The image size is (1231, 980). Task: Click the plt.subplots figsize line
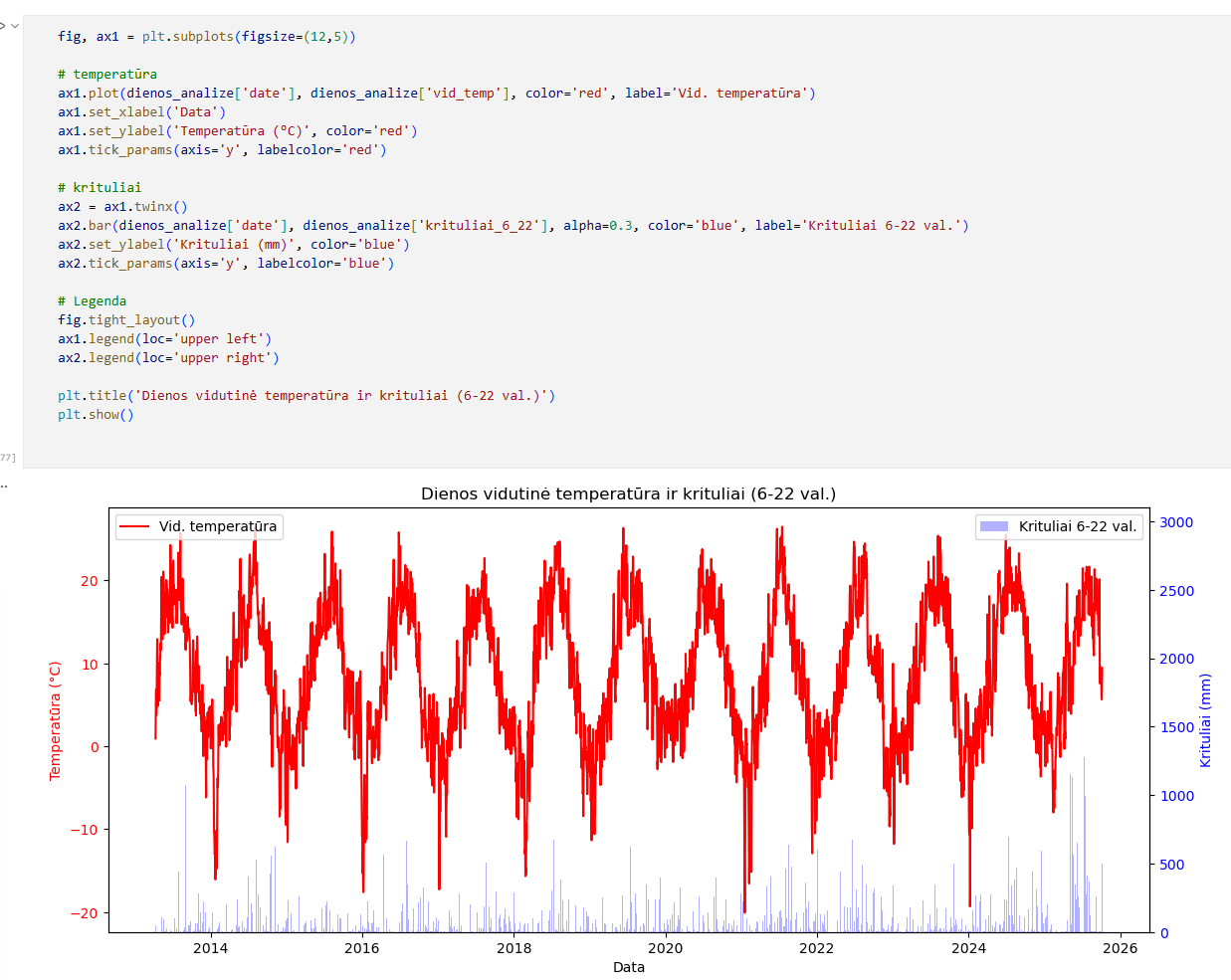206,37
